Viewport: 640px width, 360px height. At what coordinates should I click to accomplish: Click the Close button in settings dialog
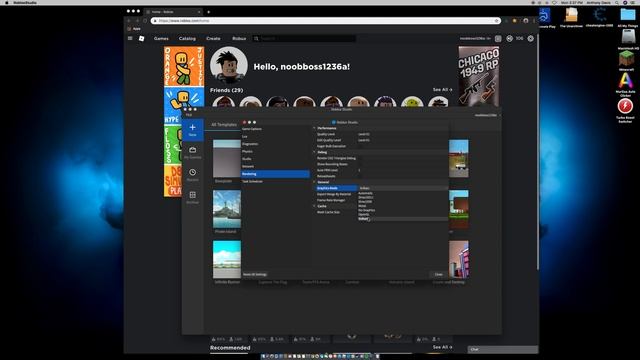[x=438, y=274]
